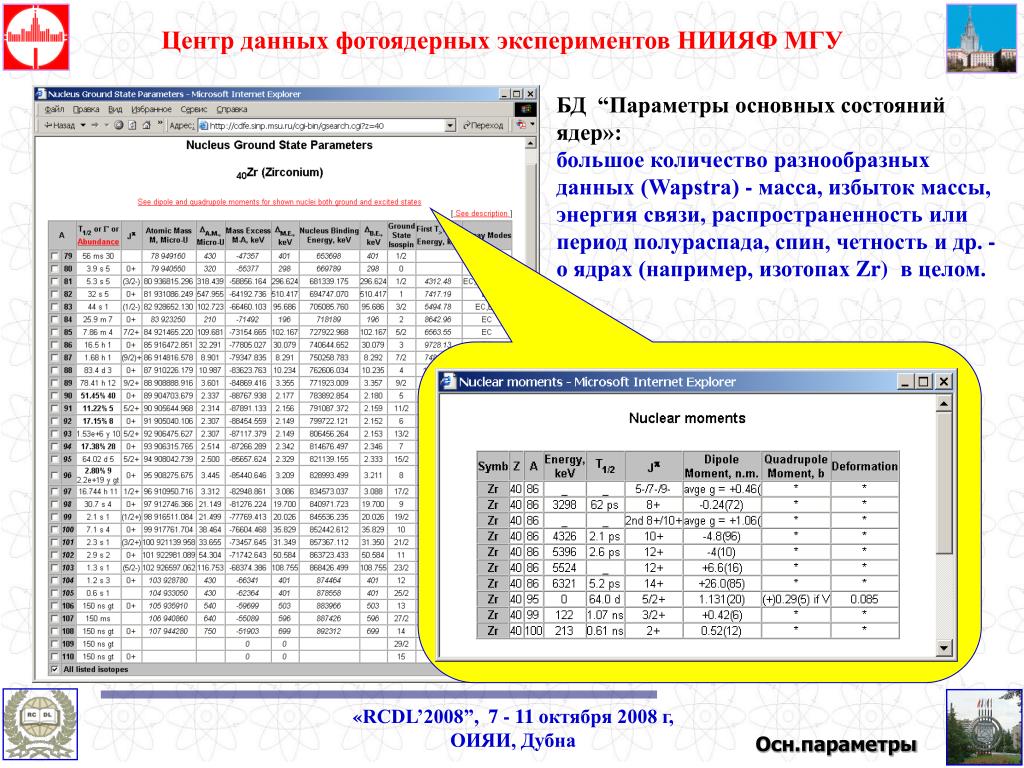
Task: Click atomic mass value 89 904703.679
Action: pos(168,396)
